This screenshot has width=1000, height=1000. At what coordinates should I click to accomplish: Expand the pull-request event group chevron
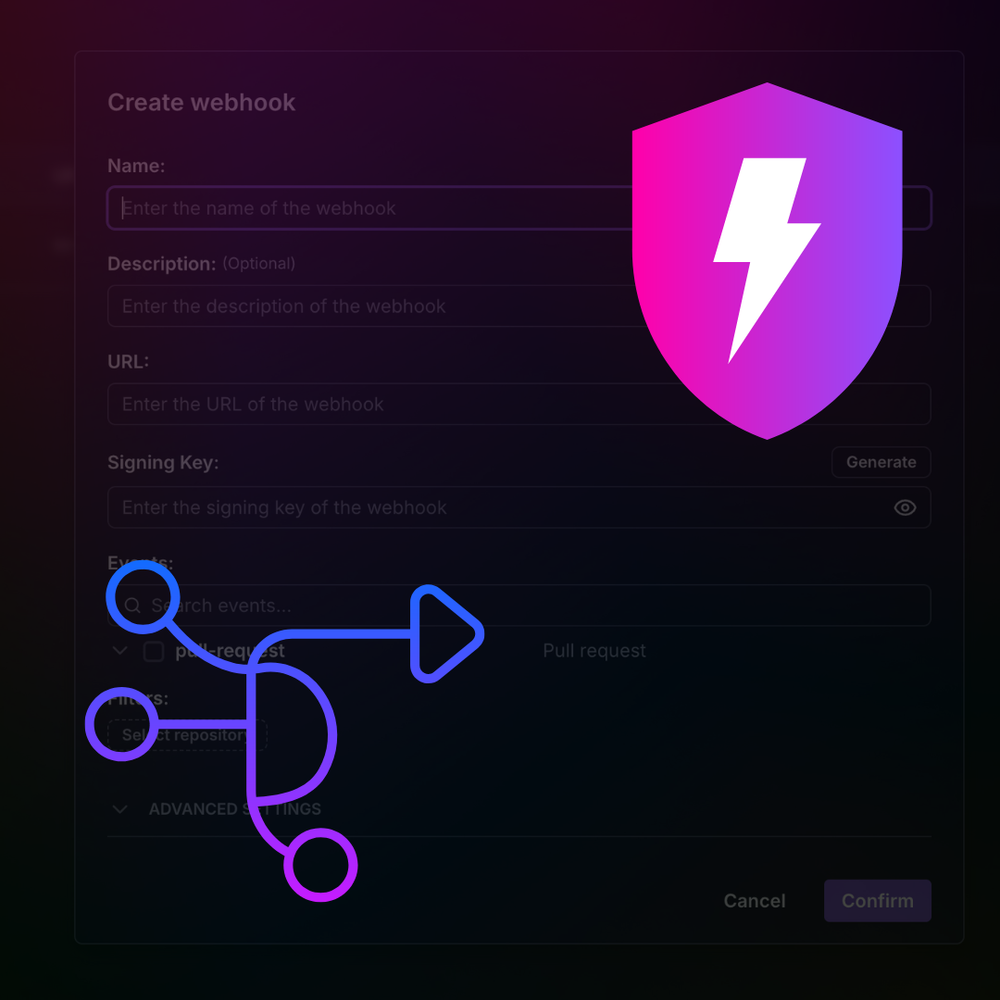click(x=120, y=651)
